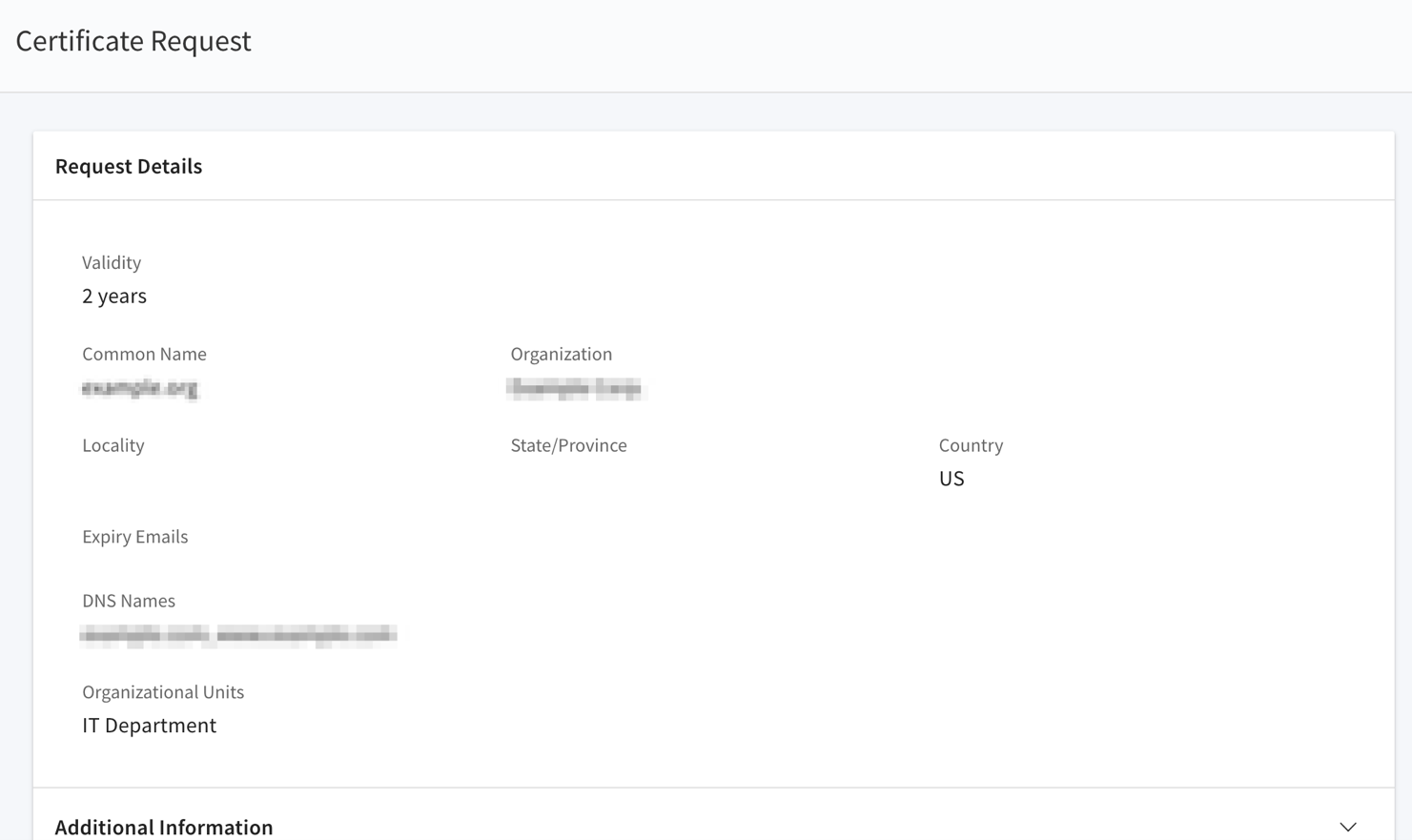Select the blurred Organization value
The width and height of the screenshot is (1412, 840).
[x=576, y=388]
